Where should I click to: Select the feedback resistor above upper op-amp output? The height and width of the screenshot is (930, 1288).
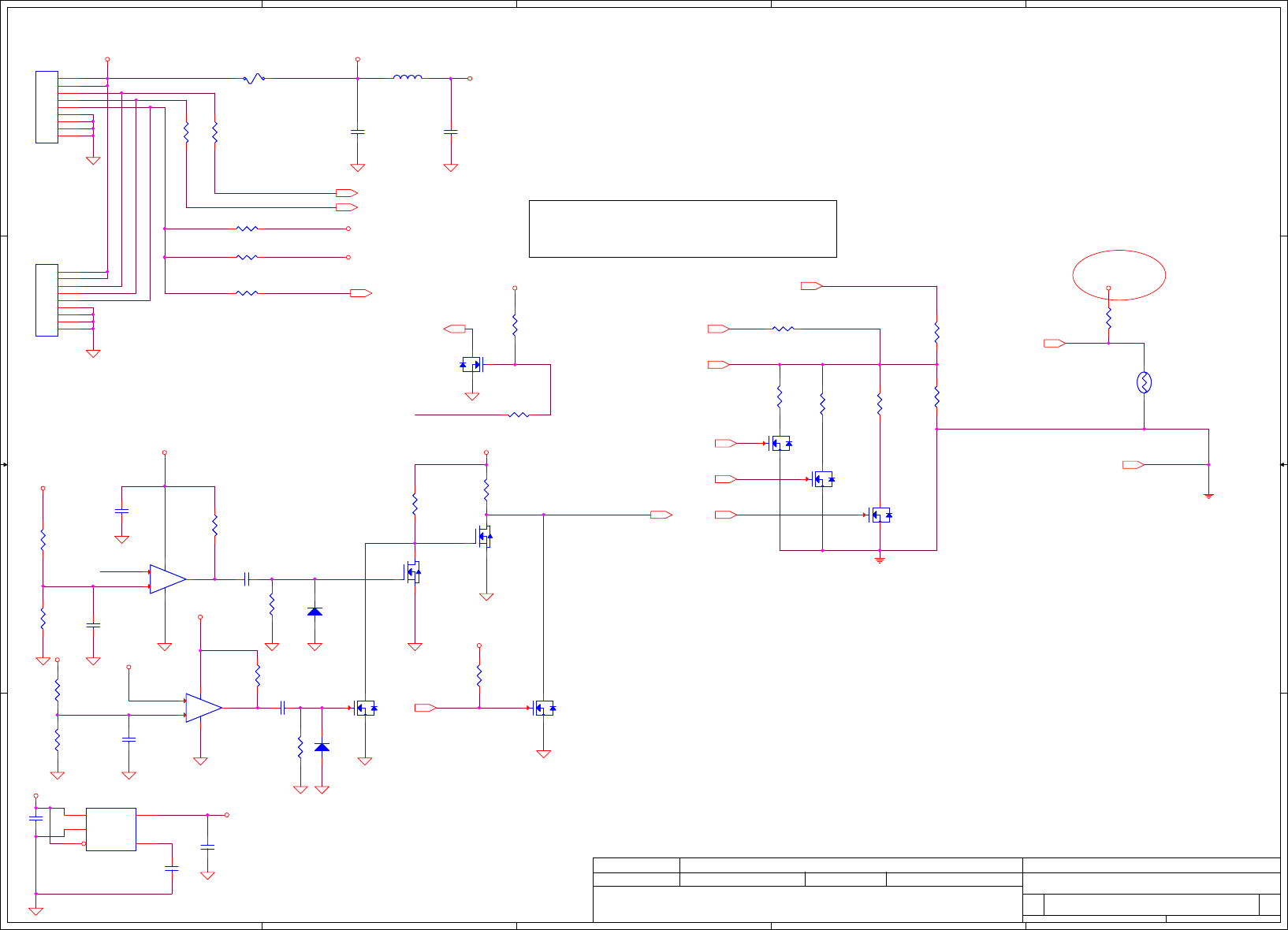(214, 526)
